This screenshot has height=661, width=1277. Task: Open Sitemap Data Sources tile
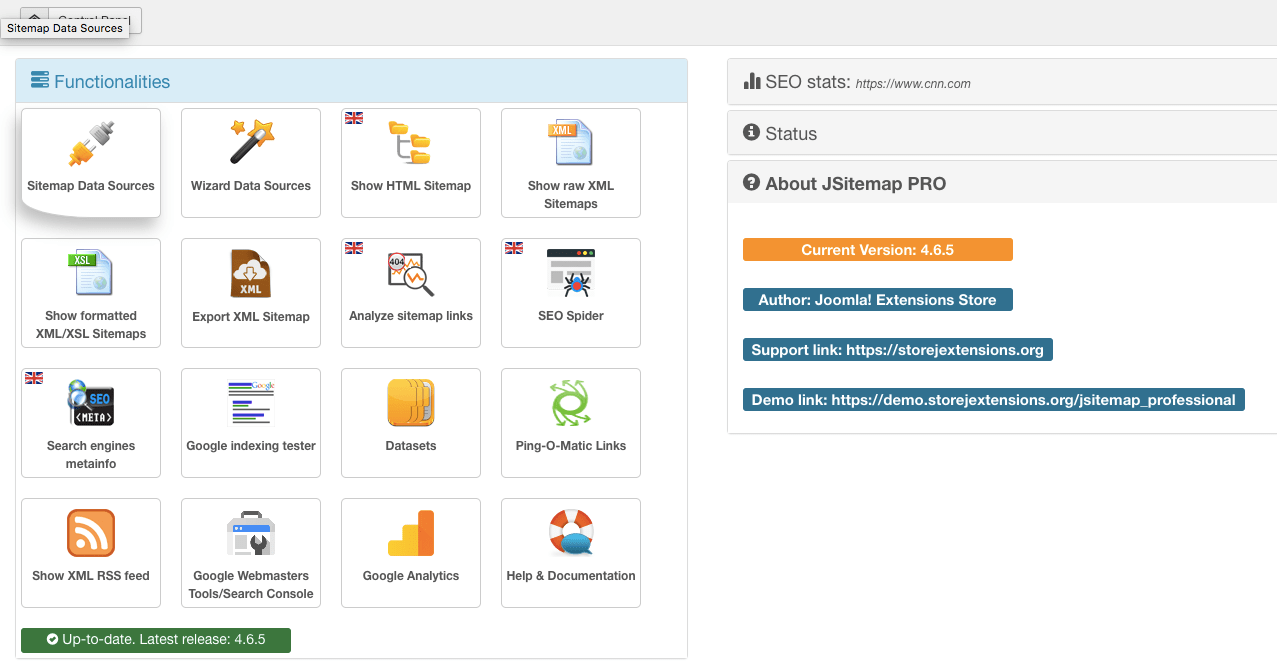pyautogui.click(x=91, y=163)
